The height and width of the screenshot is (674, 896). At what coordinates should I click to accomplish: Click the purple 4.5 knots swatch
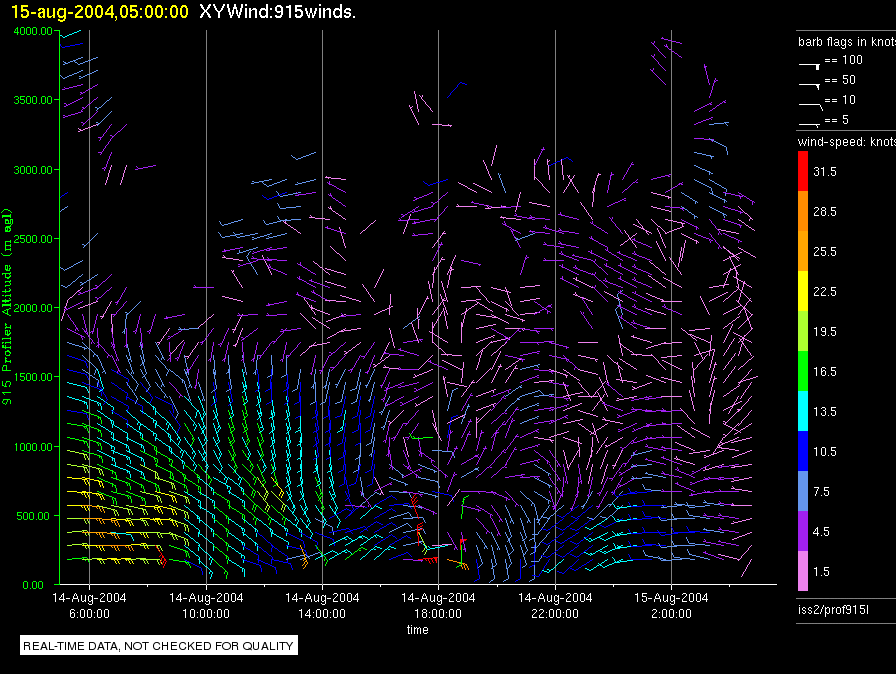[x=803, y=531]
